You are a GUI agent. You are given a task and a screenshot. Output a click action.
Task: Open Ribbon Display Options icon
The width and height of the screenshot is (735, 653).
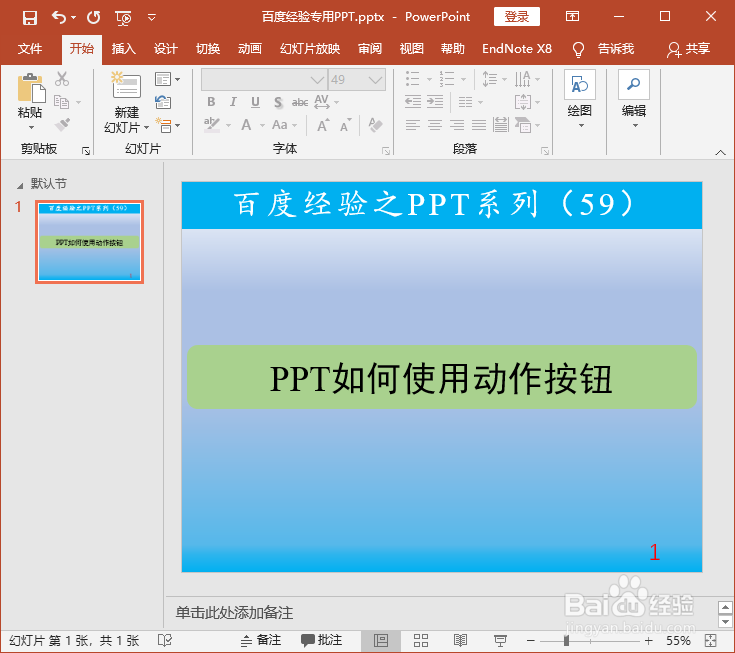pos(572,16)
